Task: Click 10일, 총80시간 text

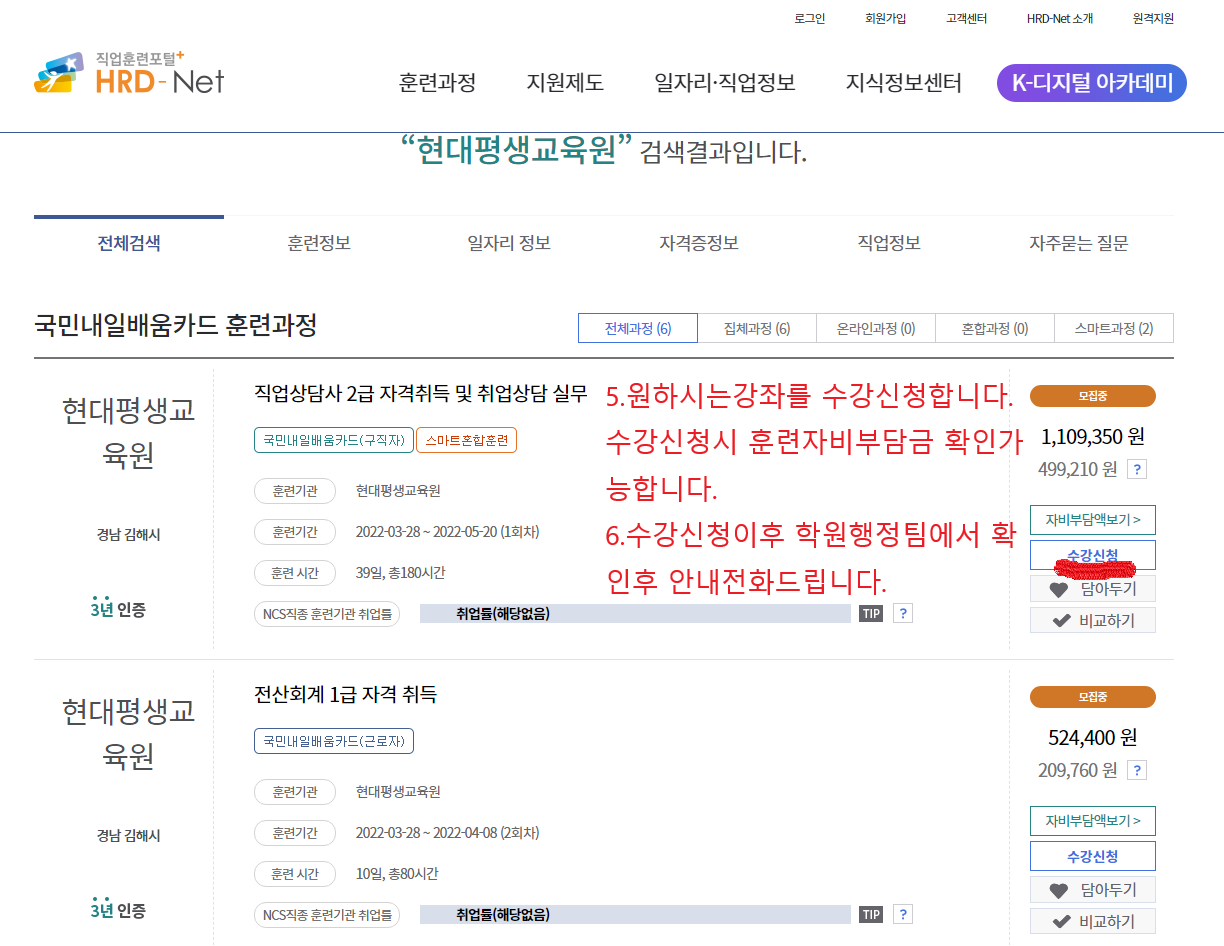Action: click(x=397, y=874)
